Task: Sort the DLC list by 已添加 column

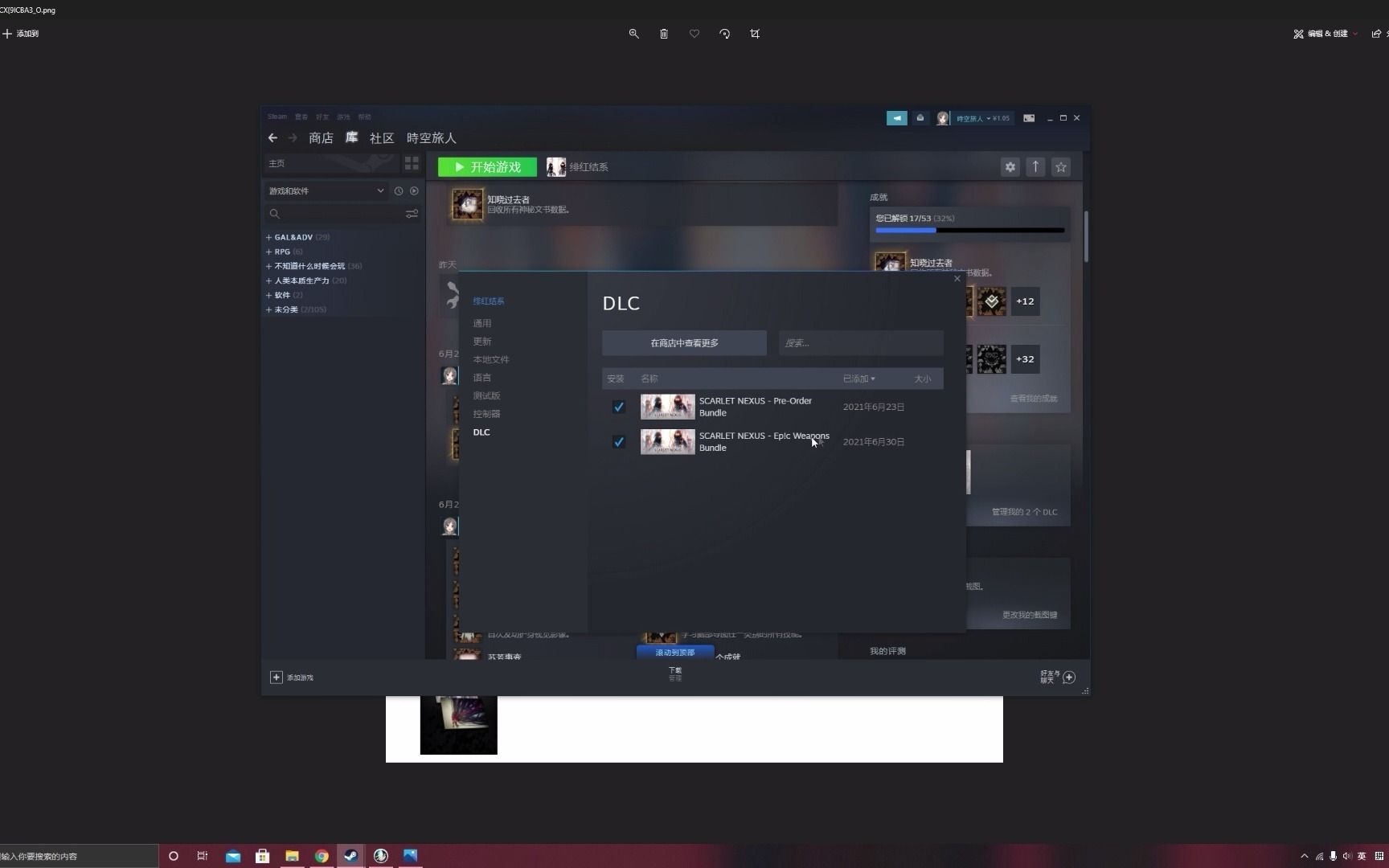Action: pos(858,379)
